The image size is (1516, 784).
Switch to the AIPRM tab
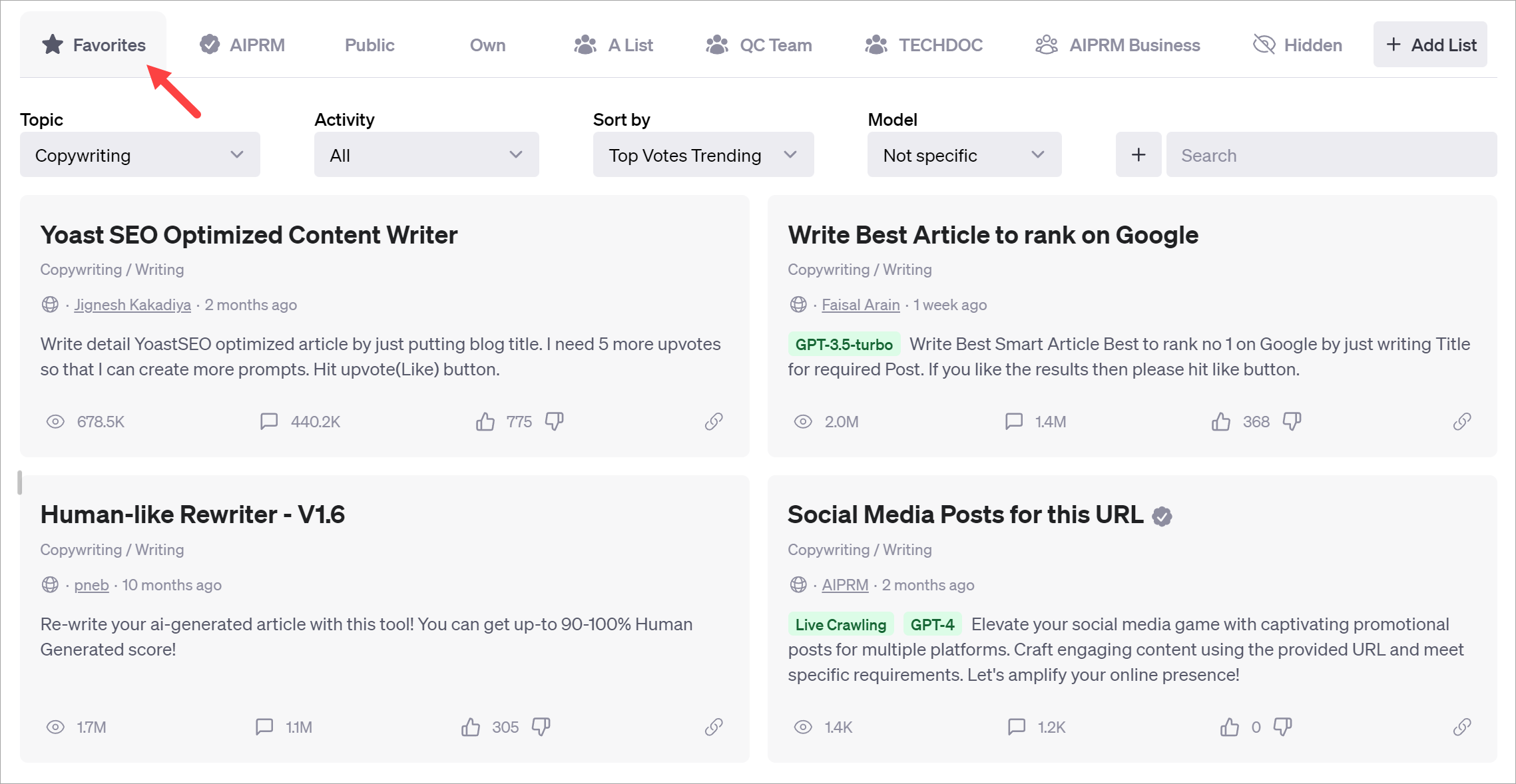[x=242, y=45]
